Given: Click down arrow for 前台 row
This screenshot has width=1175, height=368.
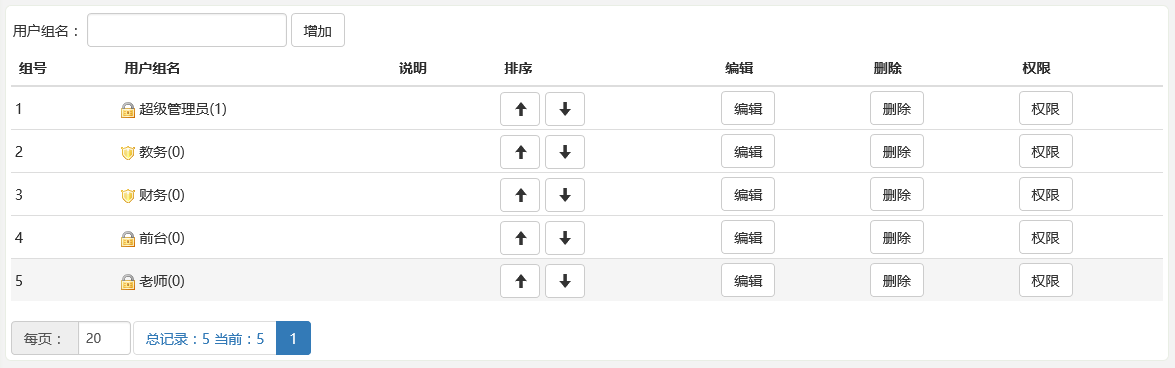Looking at the screenshot, I should coord(565,238).
